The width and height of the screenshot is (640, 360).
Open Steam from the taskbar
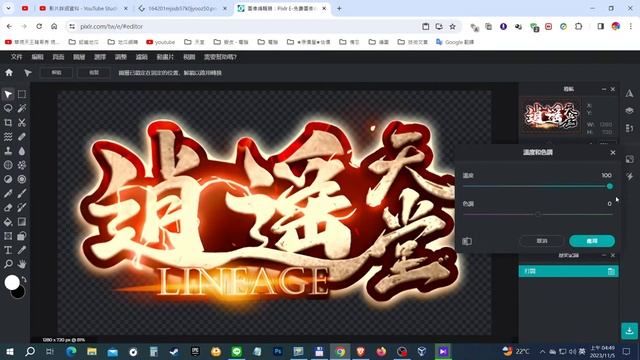tap(174, 351)
